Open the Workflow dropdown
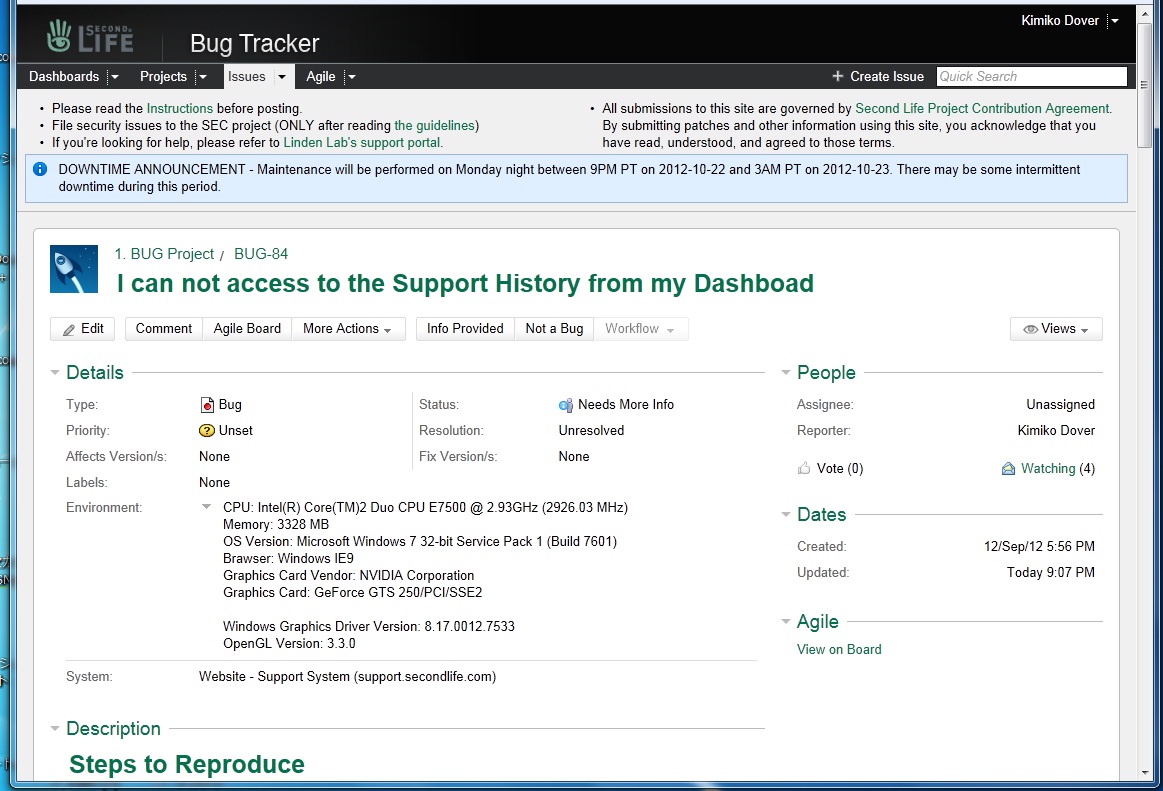 pos(640,329)
